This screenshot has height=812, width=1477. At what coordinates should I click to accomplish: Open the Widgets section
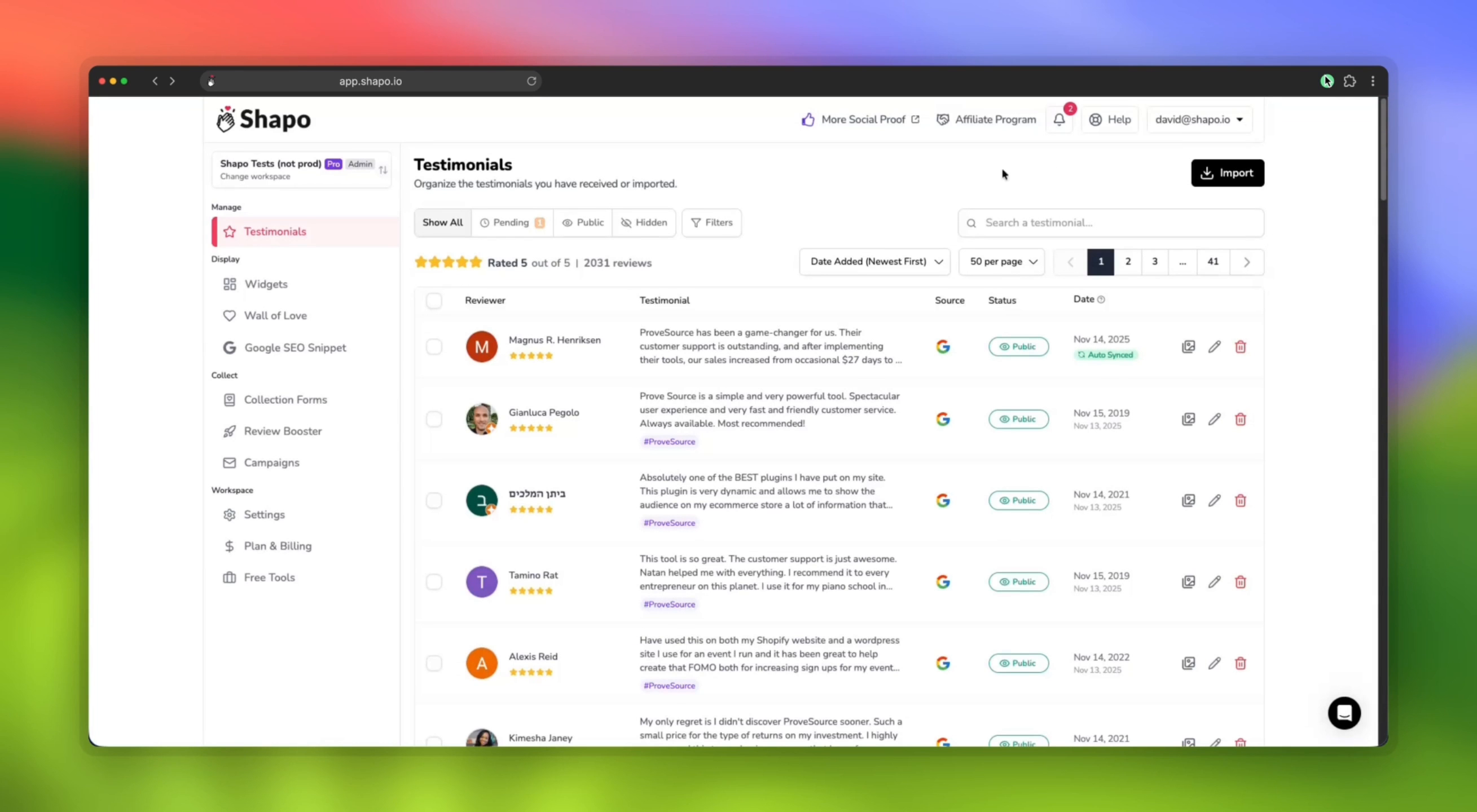pyautogui.click(x=266, y=284)
